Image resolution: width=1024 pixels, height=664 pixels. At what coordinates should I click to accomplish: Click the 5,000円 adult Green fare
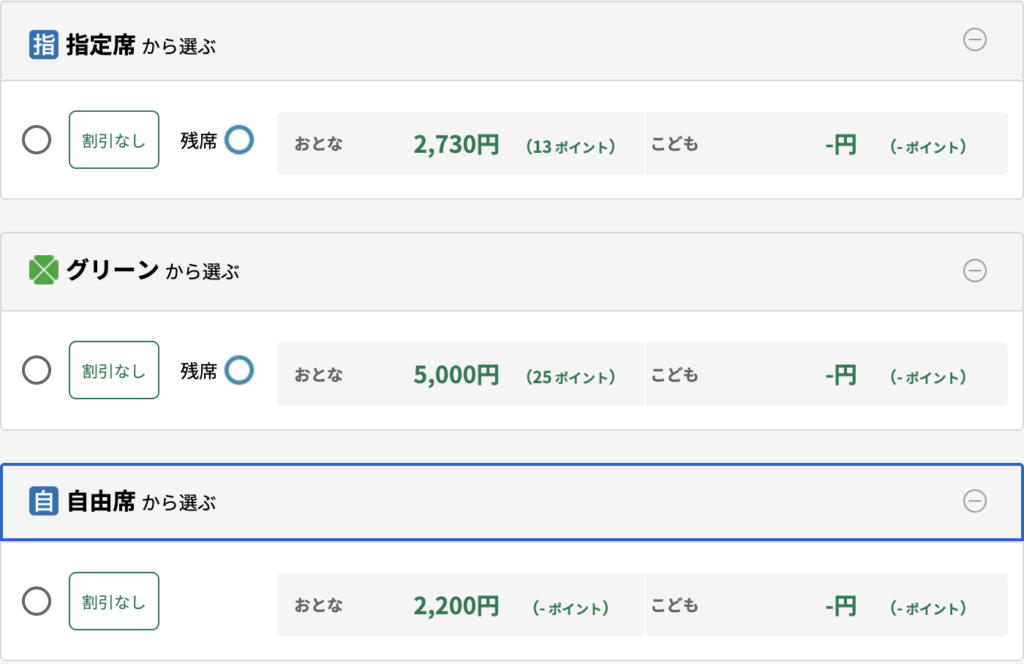coord(456,376)
